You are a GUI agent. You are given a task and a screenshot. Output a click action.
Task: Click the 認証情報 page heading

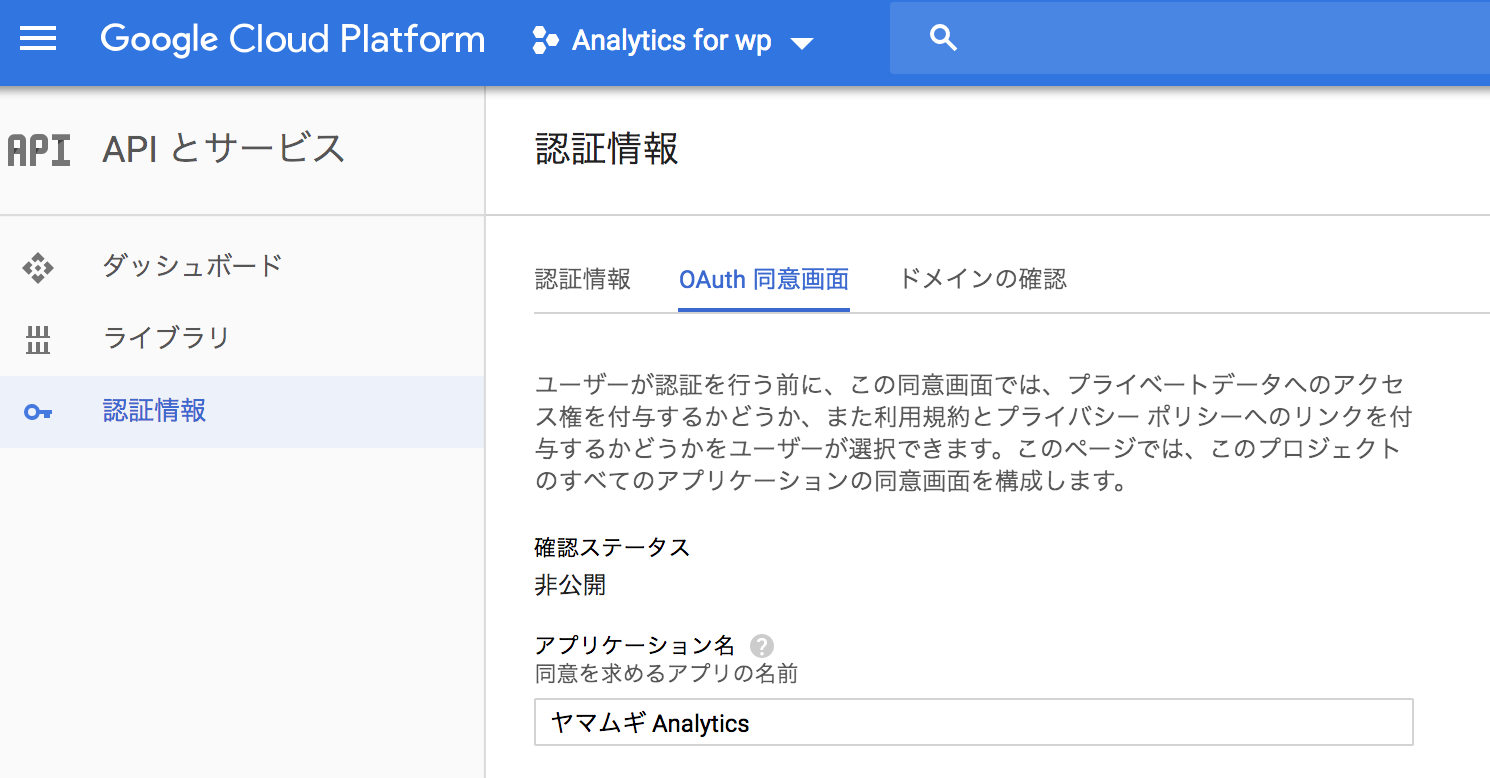pyautogui.click(x=607, y=149)
